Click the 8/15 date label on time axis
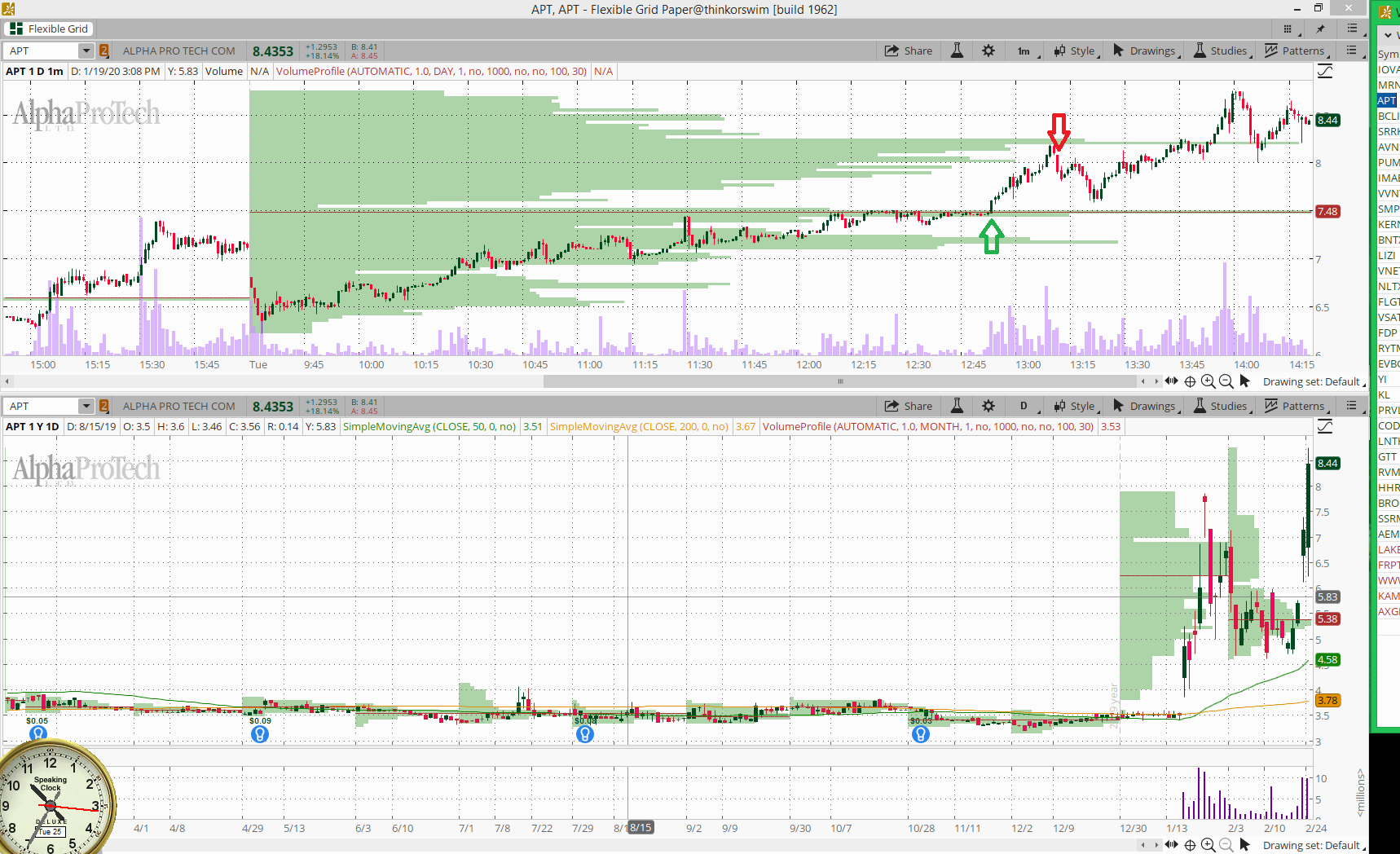The width and height of the screenshot is (1400, 854). tap(641, 828)
